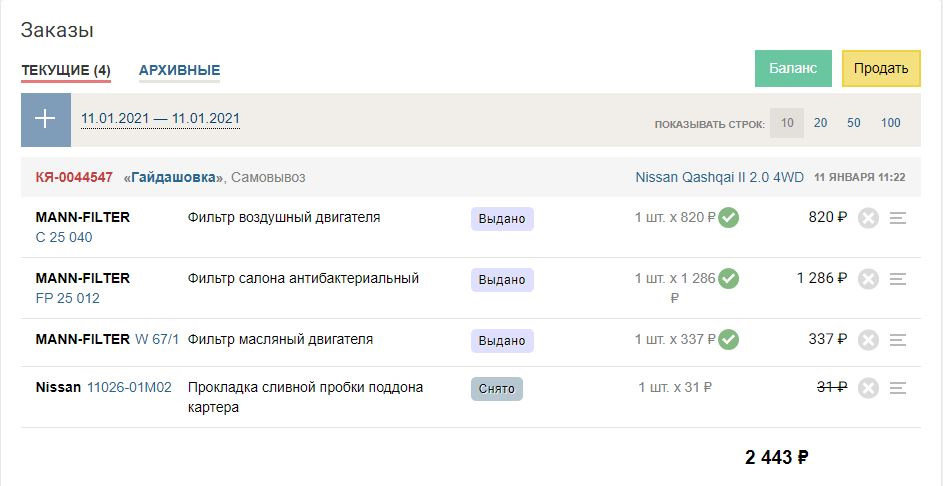Click the Выдано status of air filter row
The width and height of the screenshot is (943, 486).
point(502,219)
